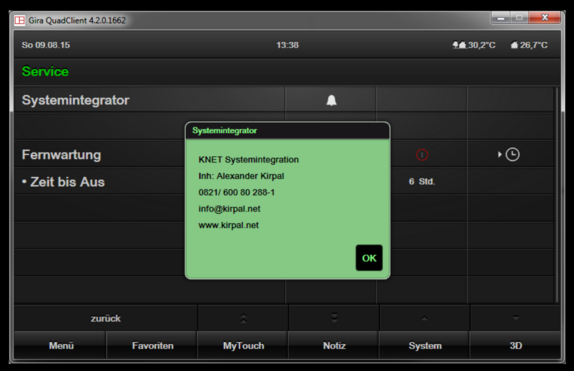Go back with the zurück button
Viewport: 574px width, 371px height.
pos(106,318)
